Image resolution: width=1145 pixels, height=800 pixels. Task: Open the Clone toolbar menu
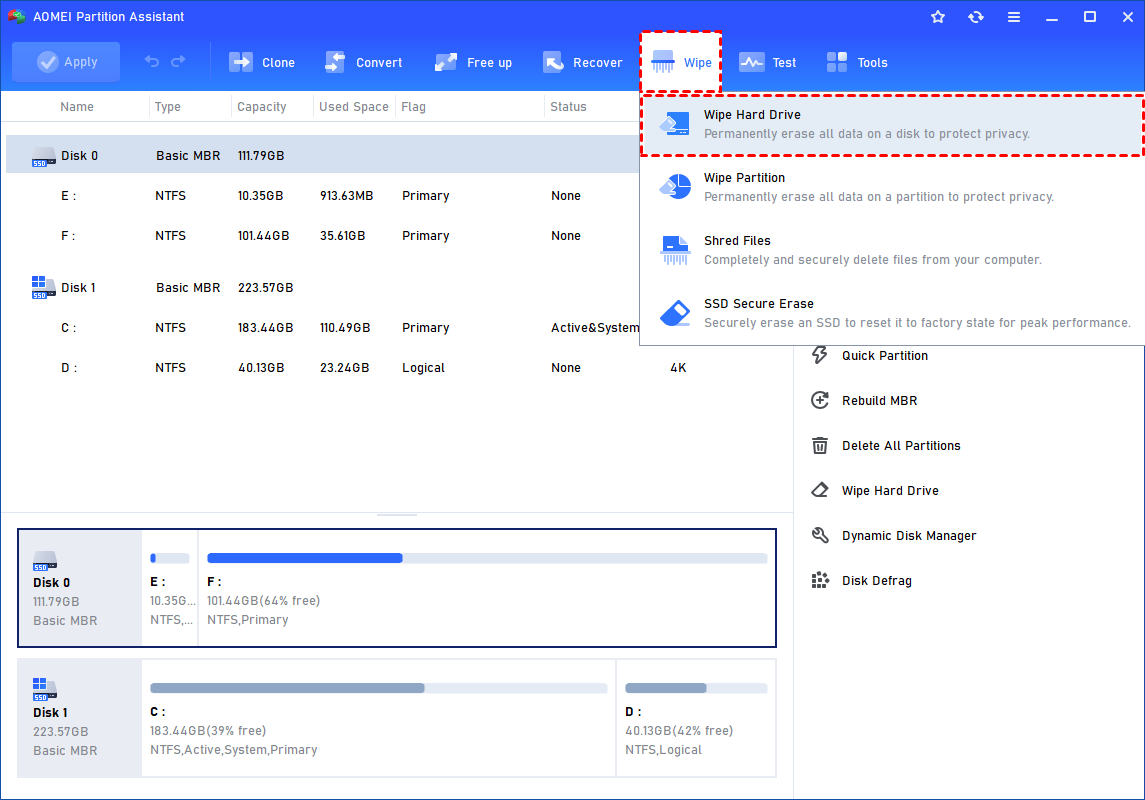tap(263, 62)
